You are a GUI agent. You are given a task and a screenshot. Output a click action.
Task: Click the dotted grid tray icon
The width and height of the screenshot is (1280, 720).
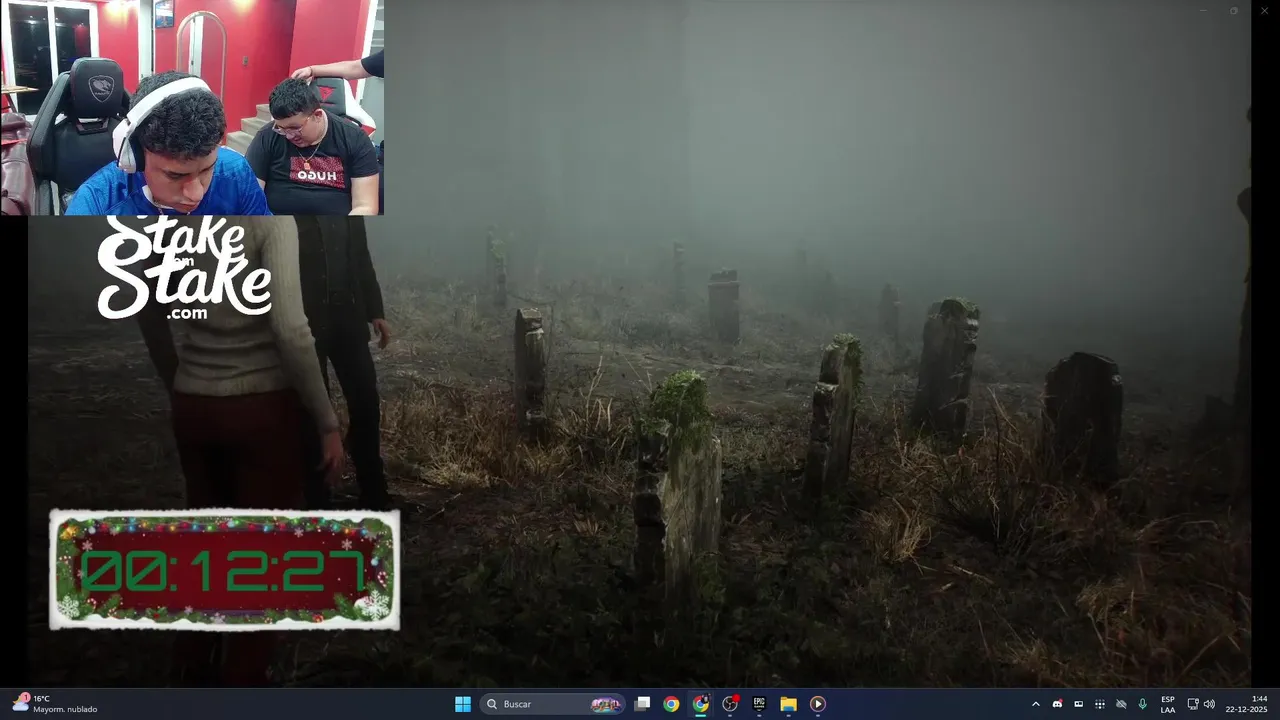tap(1099, 704)
